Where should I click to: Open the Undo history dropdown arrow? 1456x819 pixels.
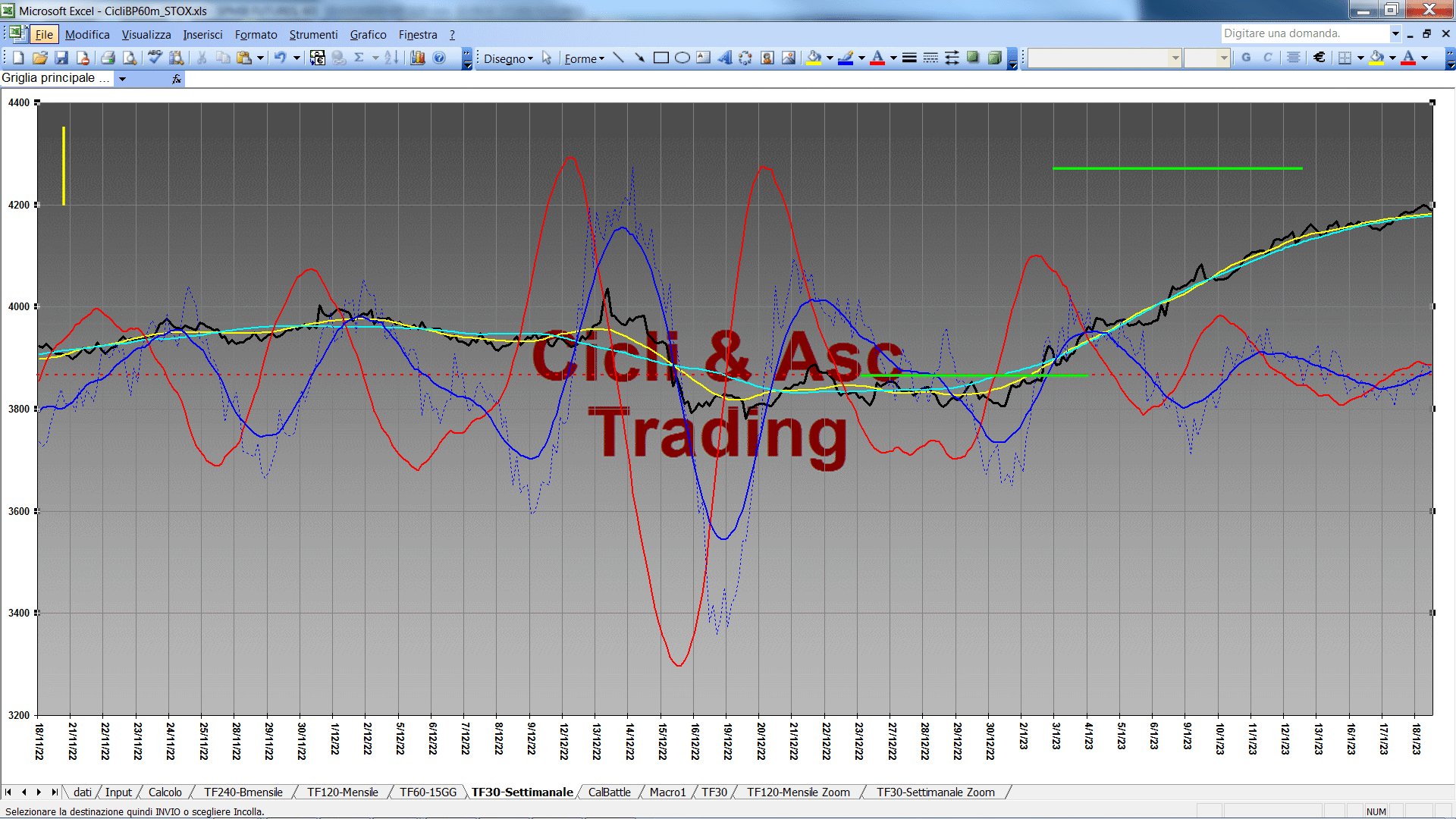[x=297, y=58]
